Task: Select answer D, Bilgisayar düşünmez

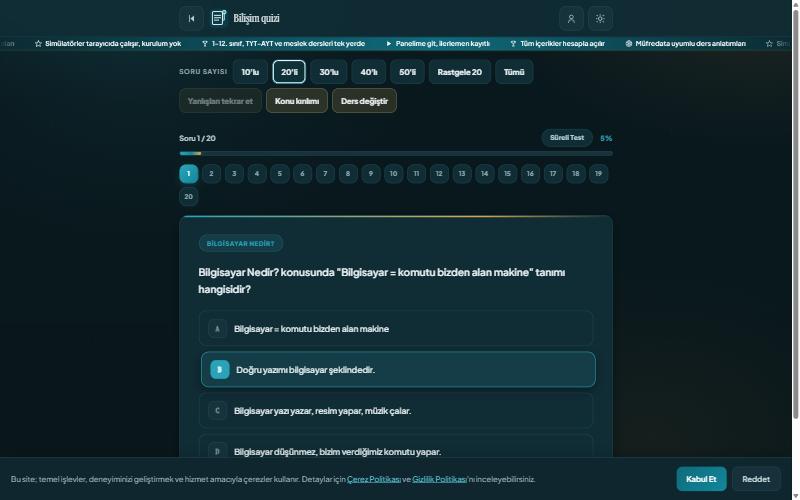Action: 396,446
